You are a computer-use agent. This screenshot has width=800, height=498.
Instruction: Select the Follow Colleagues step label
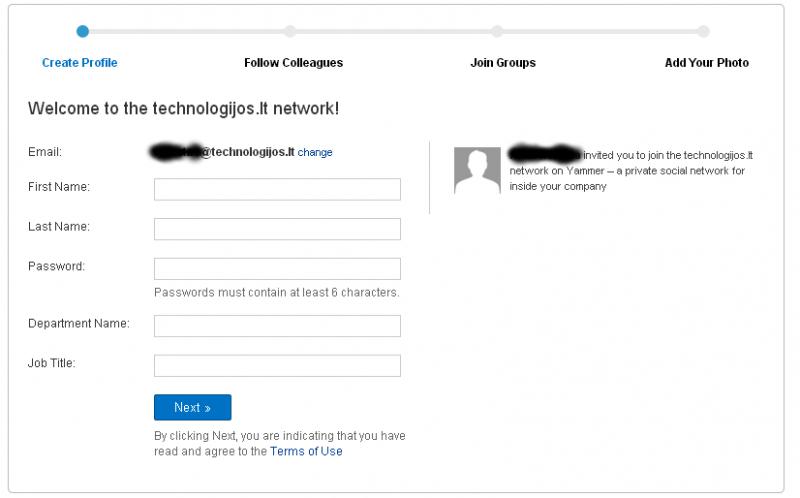(293, 63)
